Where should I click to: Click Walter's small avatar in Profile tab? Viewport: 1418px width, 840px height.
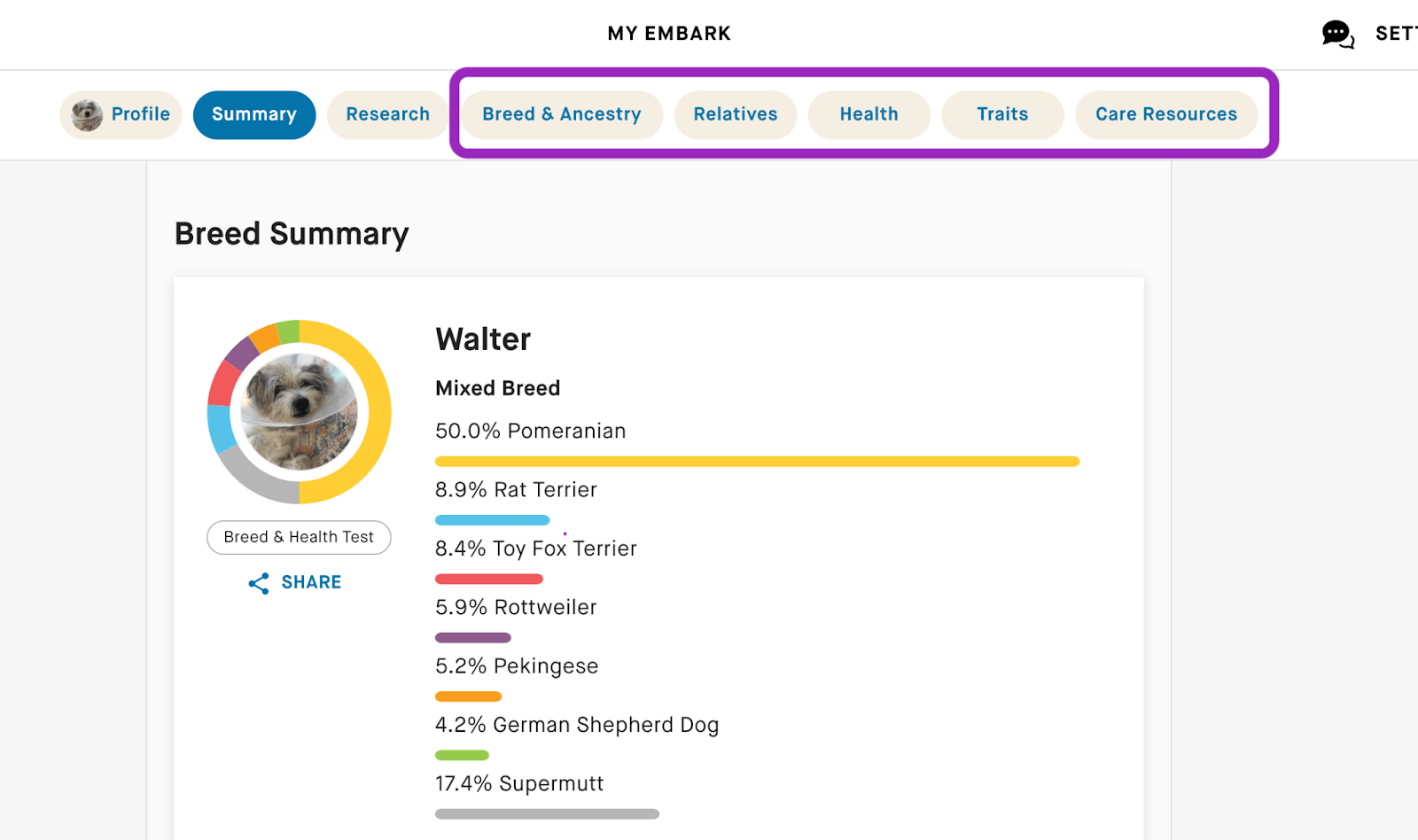(87, 115)
